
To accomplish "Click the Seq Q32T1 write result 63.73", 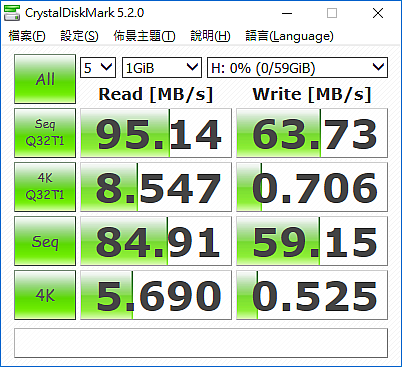I will (x=312, y=133).
